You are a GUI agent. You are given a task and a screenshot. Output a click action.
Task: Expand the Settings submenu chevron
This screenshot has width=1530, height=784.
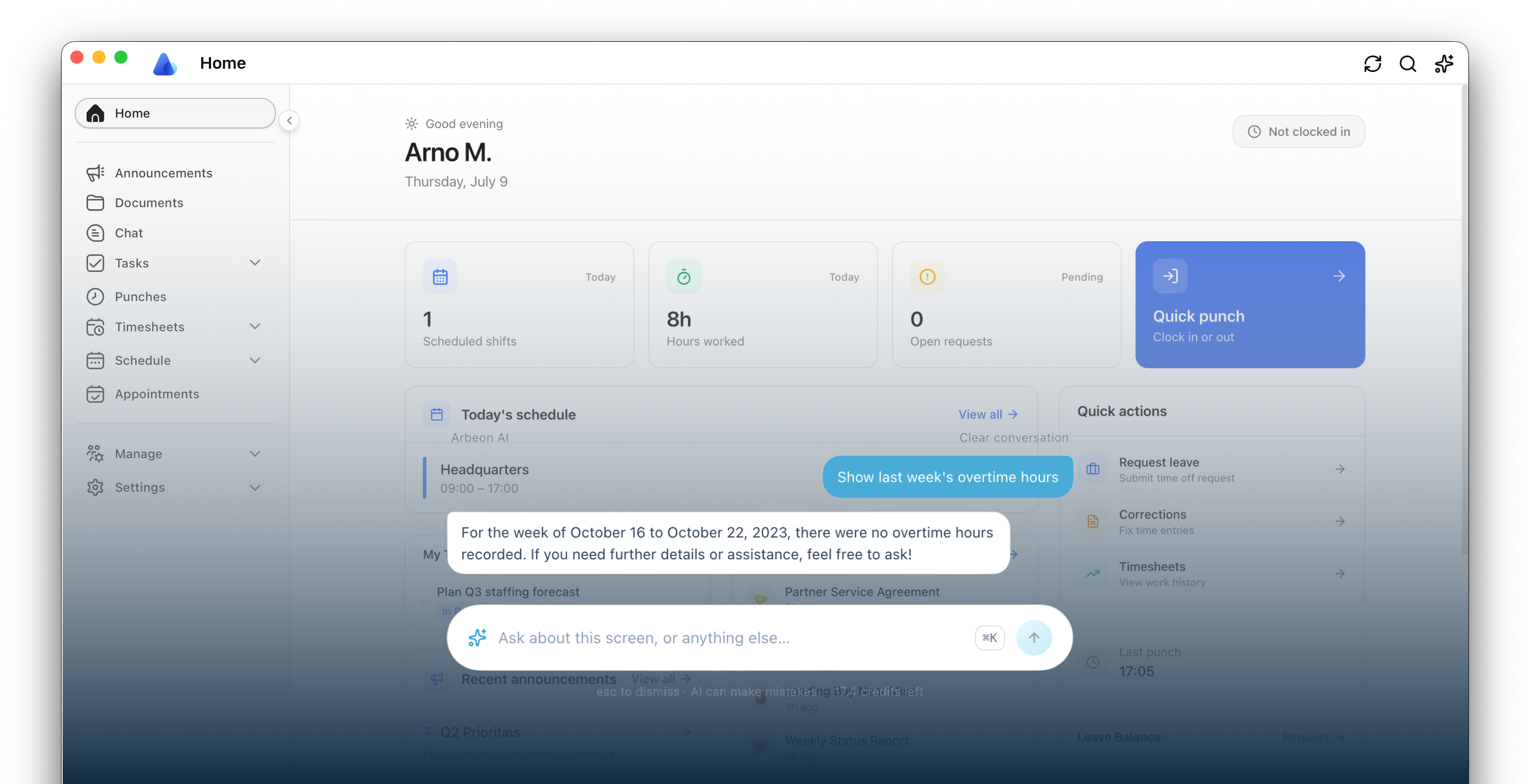(255, 488)
